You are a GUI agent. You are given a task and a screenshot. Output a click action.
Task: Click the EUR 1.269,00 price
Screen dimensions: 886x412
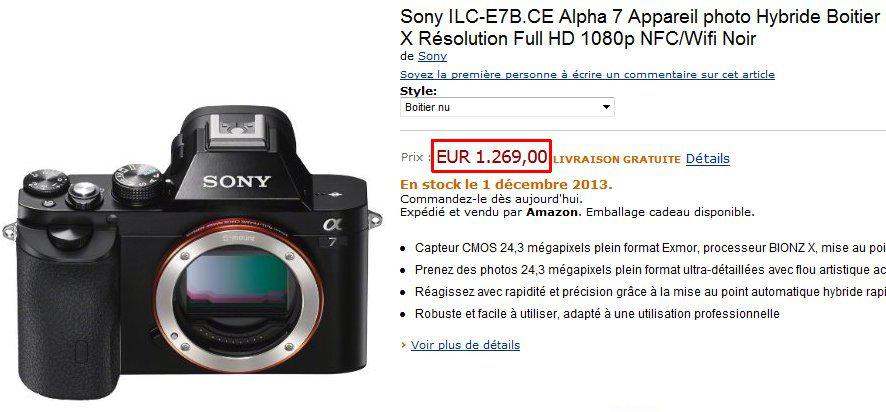tap(492, 156)
